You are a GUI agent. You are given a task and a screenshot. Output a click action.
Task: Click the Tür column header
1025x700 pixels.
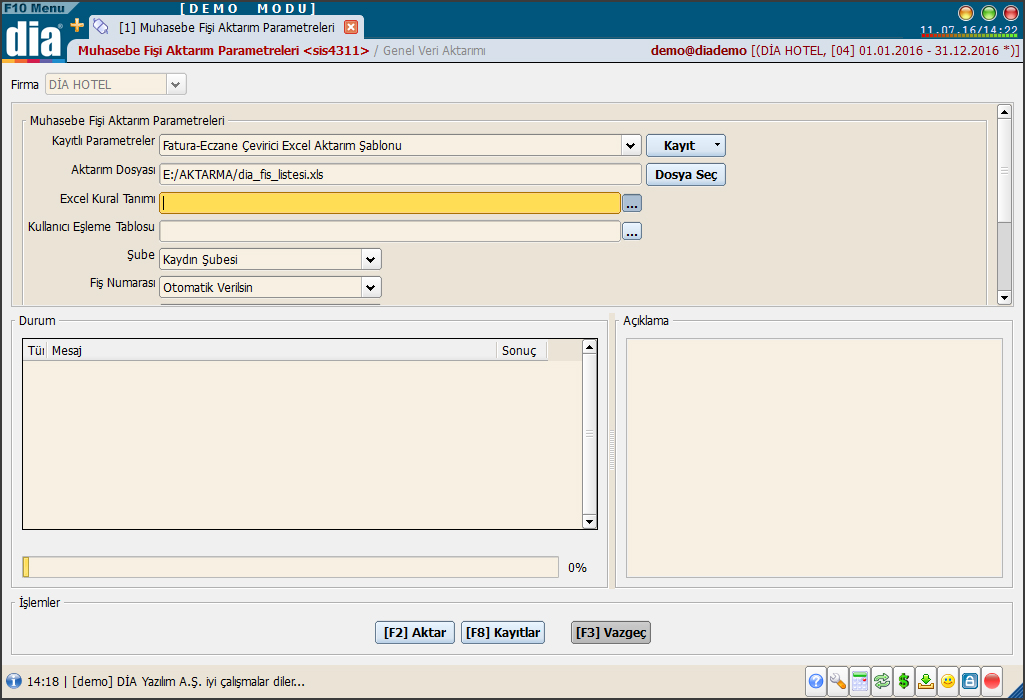[35, 351]
